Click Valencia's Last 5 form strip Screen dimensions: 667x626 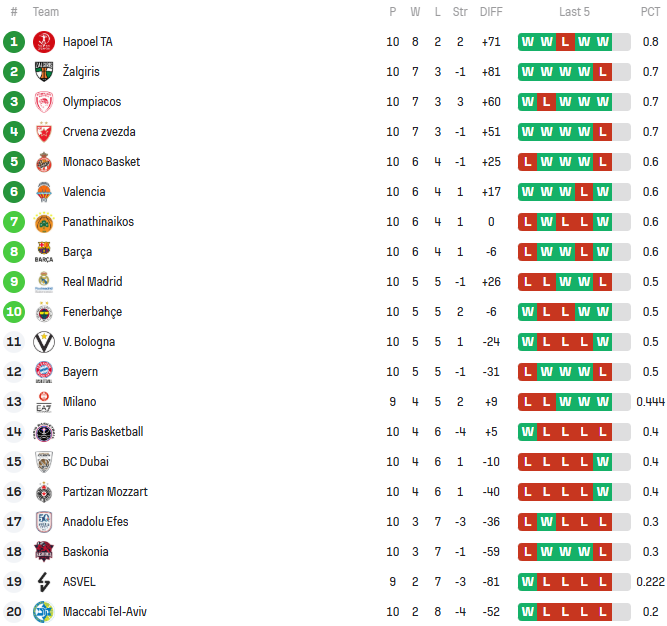pos(574,192)
